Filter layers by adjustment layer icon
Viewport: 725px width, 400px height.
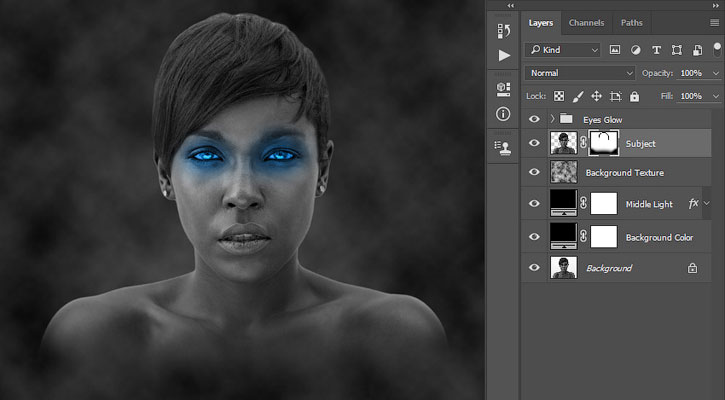click(636, 50)
